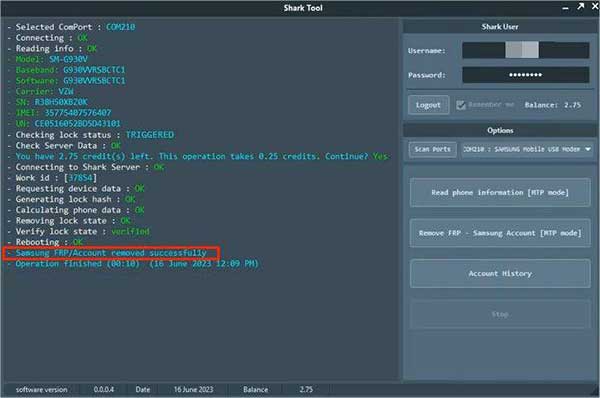
Task: Click the 16 June 2023 status bar date
Action: [x=193, y=390]
